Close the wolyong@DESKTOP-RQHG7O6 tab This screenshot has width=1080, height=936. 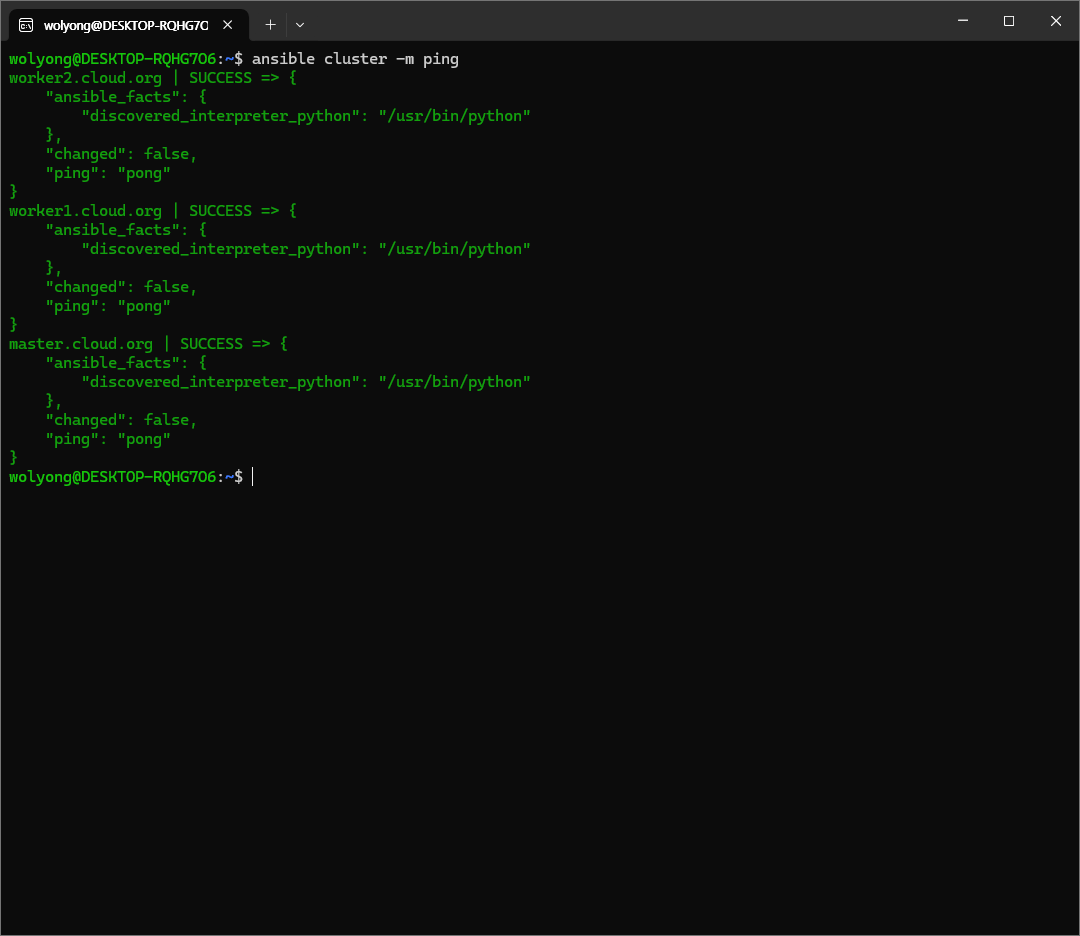[x=227, y=25]
